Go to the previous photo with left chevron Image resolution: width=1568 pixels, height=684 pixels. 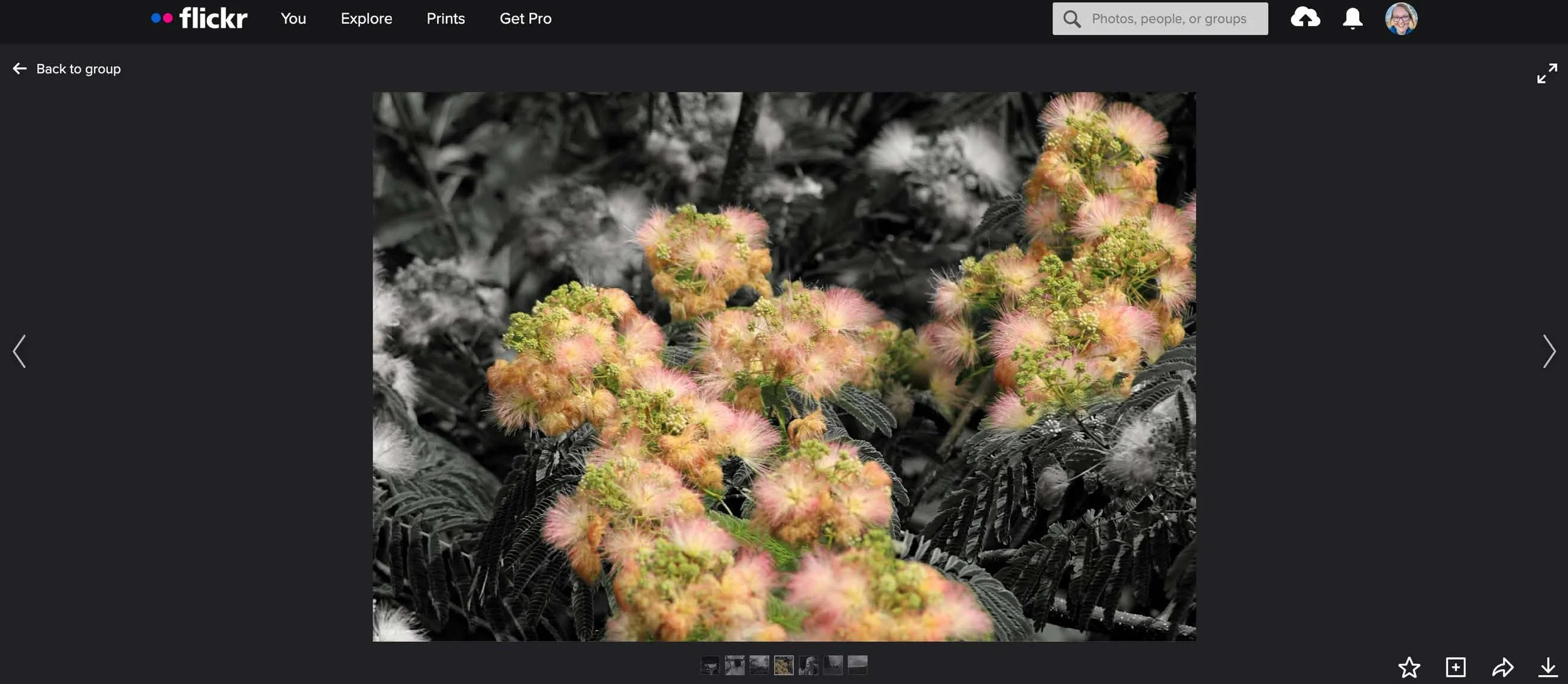click(x=19, y=351)
